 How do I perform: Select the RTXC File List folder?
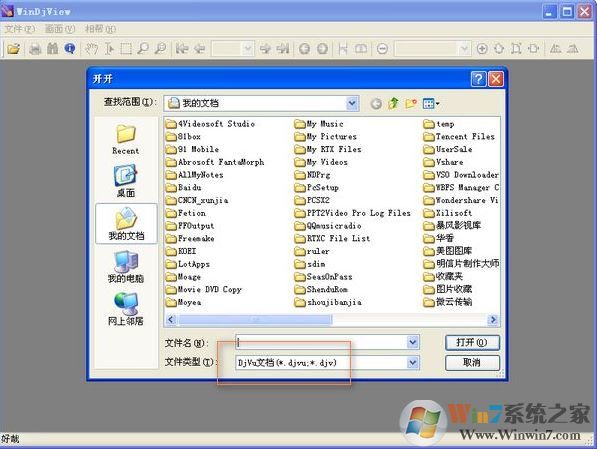pyautogui.click(x=332, y=239)
